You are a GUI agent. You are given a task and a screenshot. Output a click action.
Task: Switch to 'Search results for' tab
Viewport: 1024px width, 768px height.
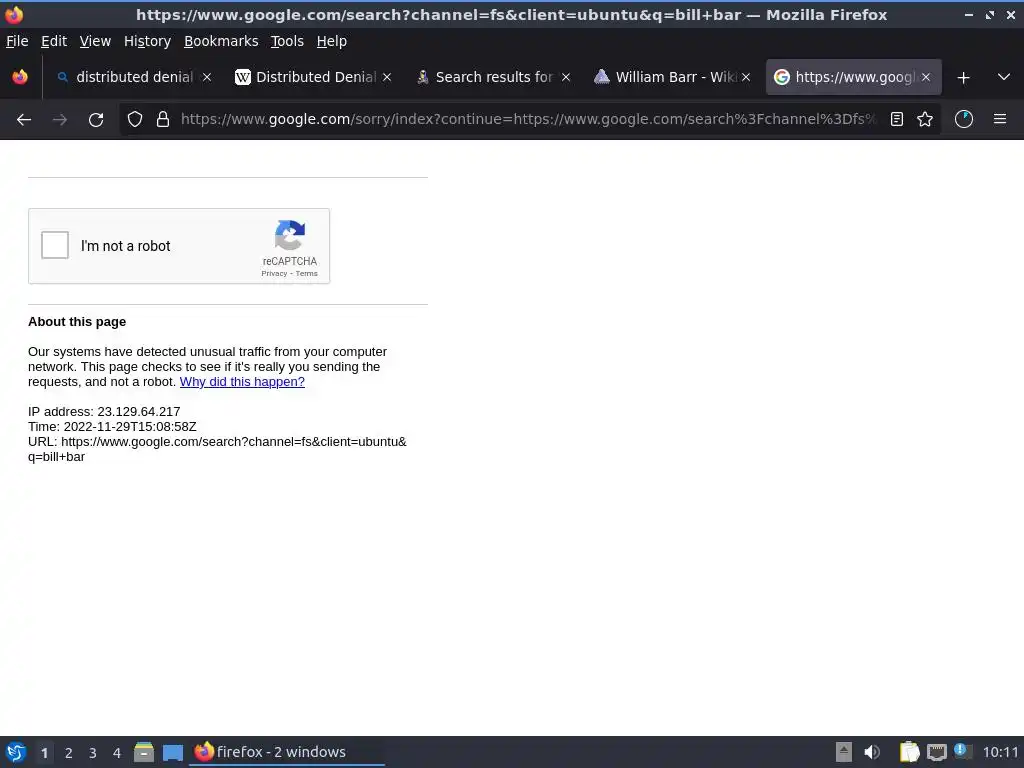[x=494, y=77]
